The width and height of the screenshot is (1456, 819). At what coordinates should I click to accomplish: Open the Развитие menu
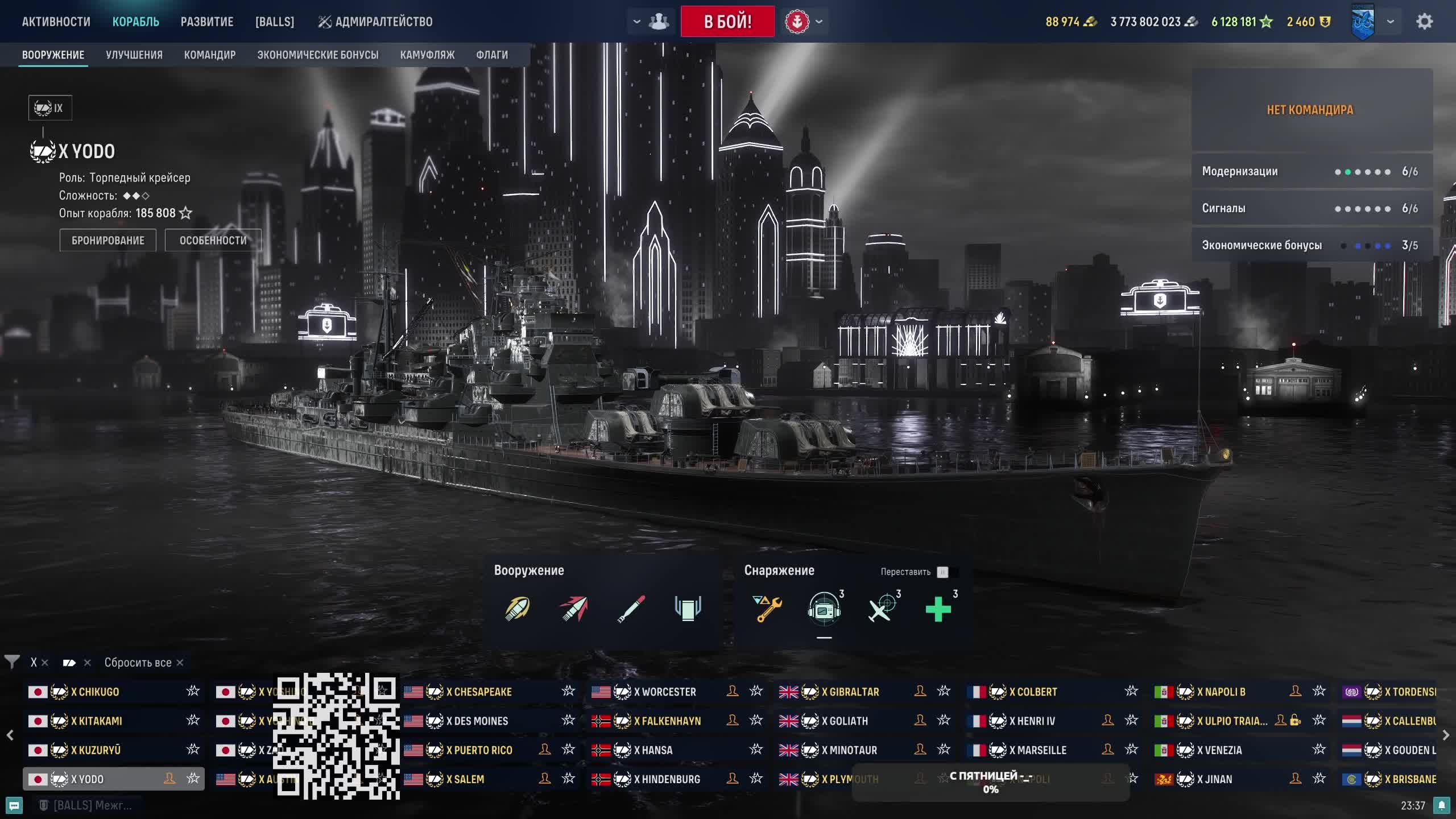[207, 22]
